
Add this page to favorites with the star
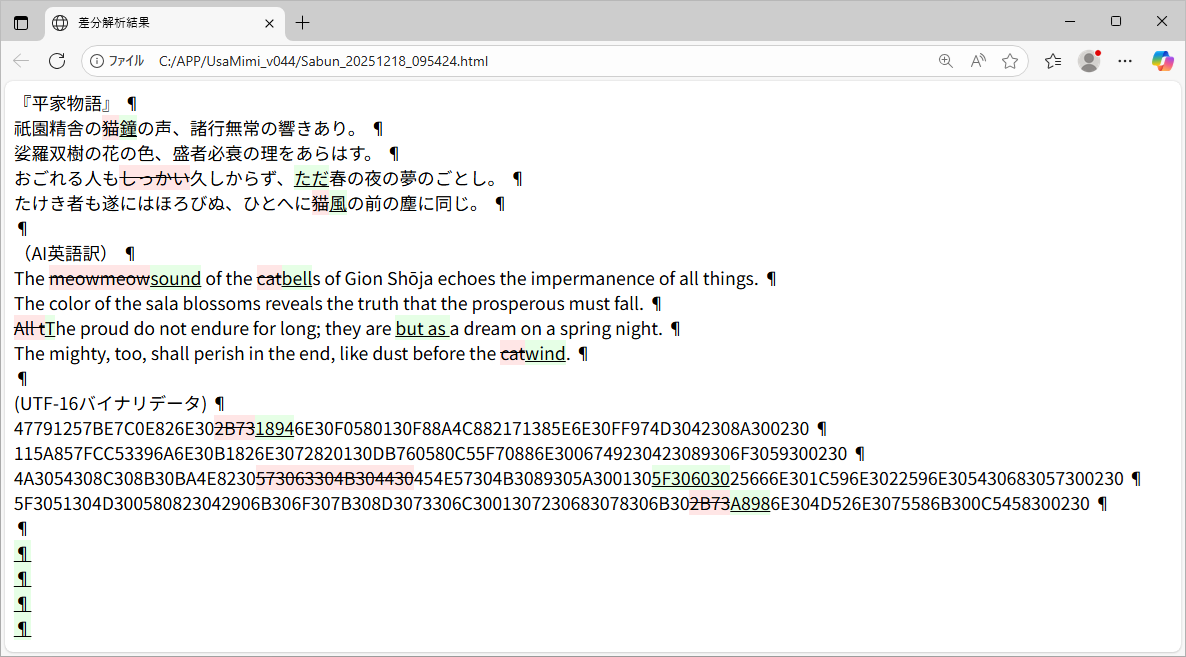(x=1010, y=61)
